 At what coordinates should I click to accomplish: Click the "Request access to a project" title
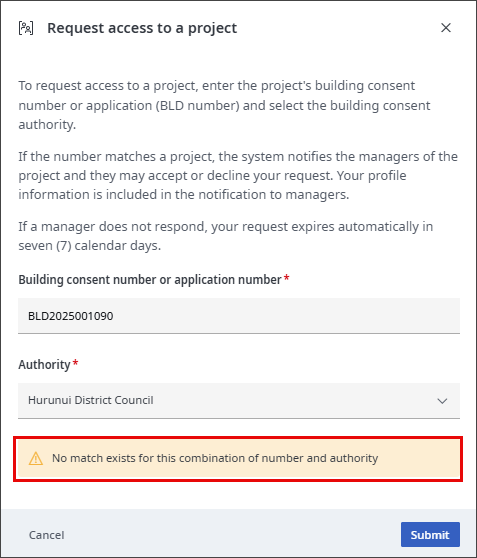coord(142,28)
